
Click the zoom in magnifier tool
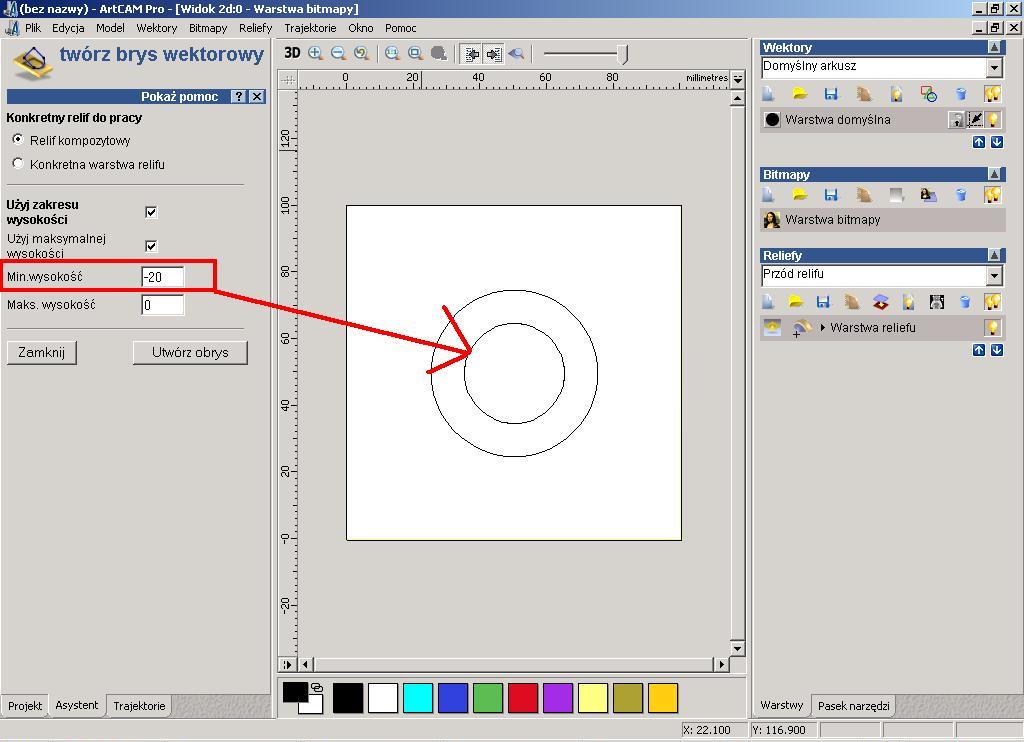tap(316, 54)
